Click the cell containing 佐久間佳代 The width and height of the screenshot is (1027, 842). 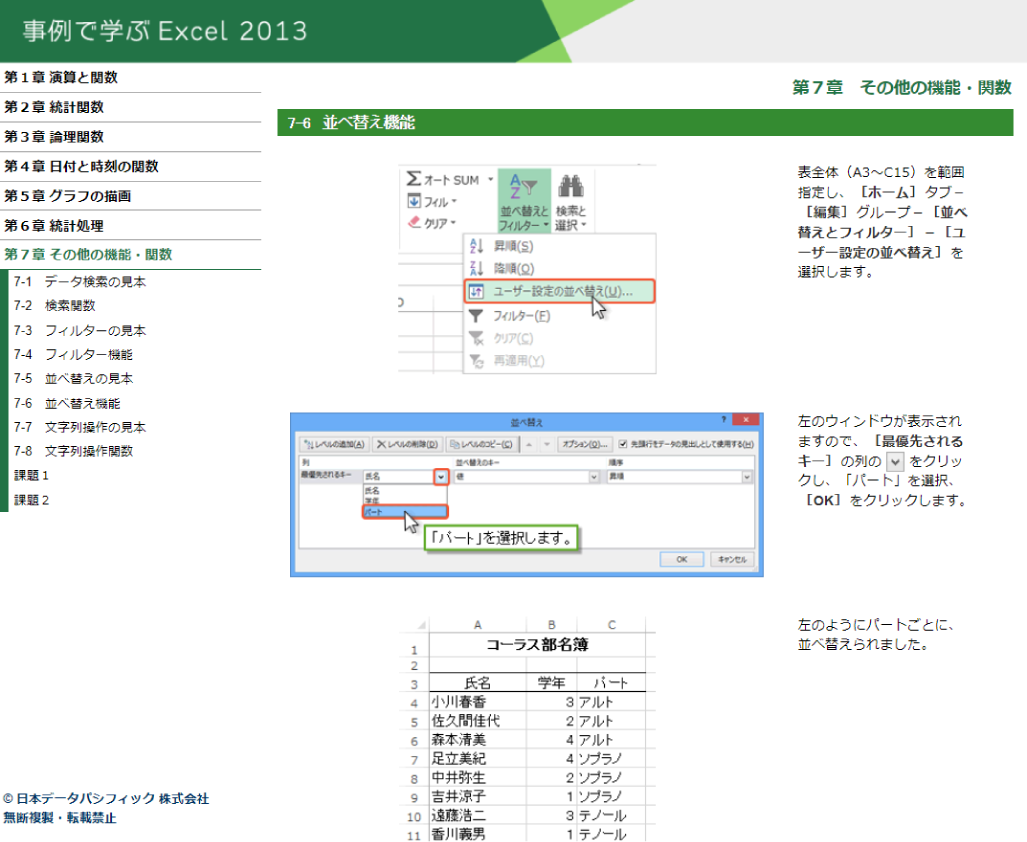click(477, 721)
